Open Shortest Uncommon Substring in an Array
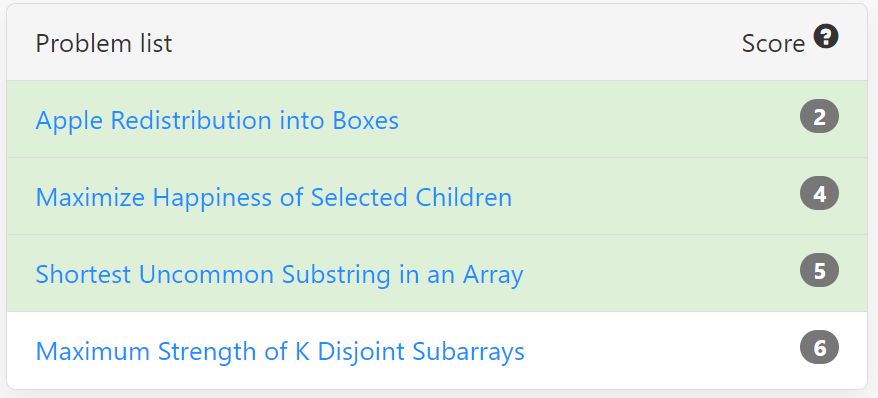878x398 pixels. click(x=279, y=274)
